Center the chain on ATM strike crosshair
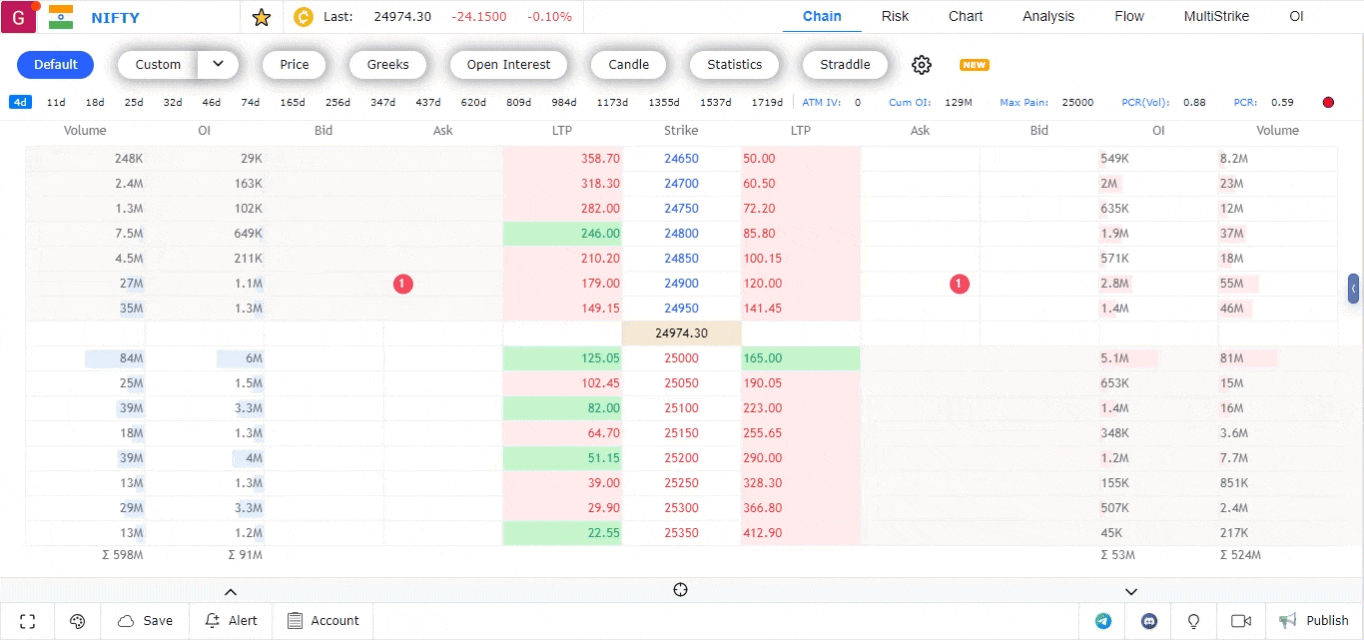Viewport: 1364px width, 640px height. point(681,590)
